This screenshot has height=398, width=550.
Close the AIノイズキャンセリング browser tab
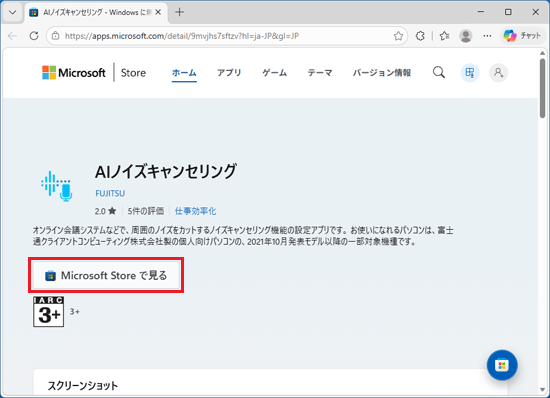[x=158, y=12]
